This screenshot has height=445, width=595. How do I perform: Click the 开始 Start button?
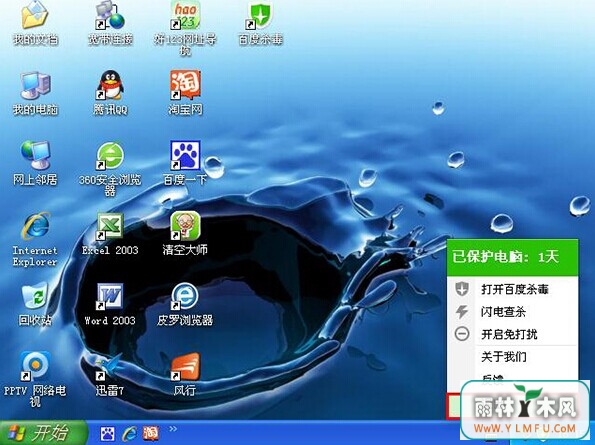point(44,433)
